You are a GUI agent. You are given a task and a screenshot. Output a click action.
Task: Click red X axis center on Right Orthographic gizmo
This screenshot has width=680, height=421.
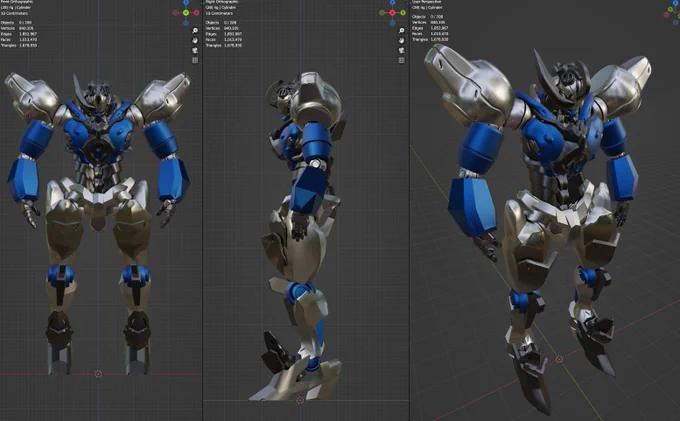392,13
